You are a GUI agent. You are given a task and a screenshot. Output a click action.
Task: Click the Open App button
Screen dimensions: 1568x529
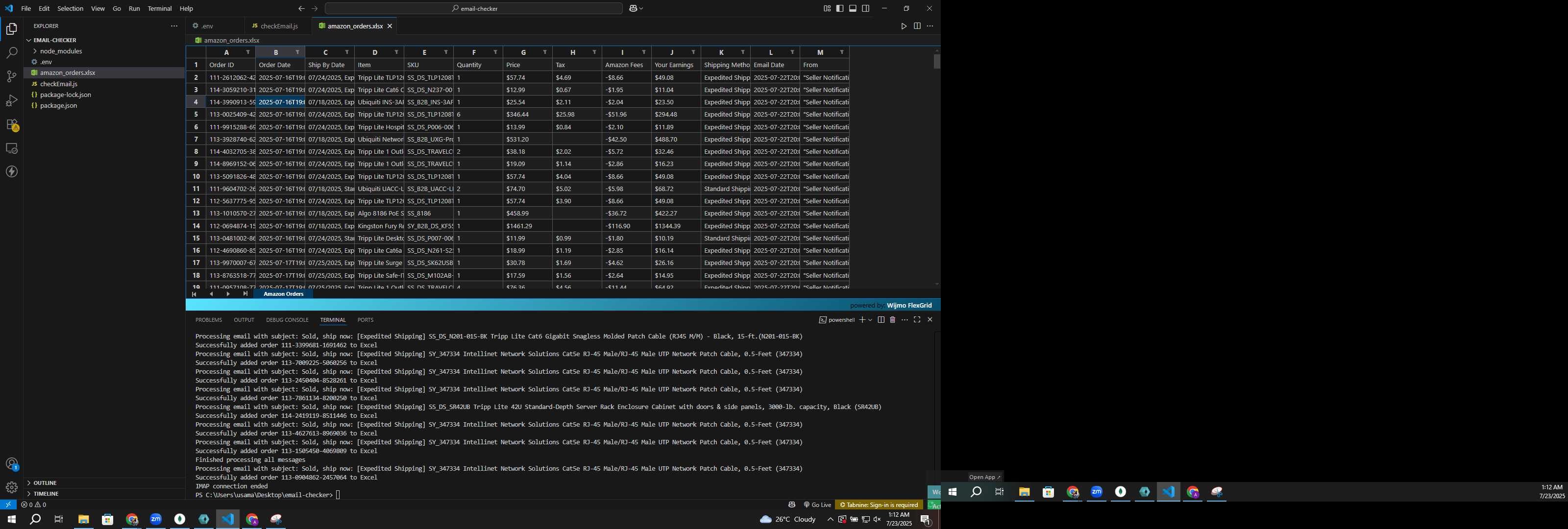pyautogui.click(x=984, y=477)
